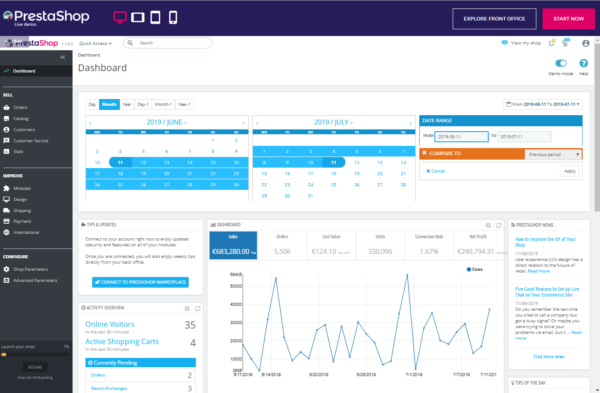600x393 pixels.
Task: Refresh the Dashboard panel
Action: point(499,225)
